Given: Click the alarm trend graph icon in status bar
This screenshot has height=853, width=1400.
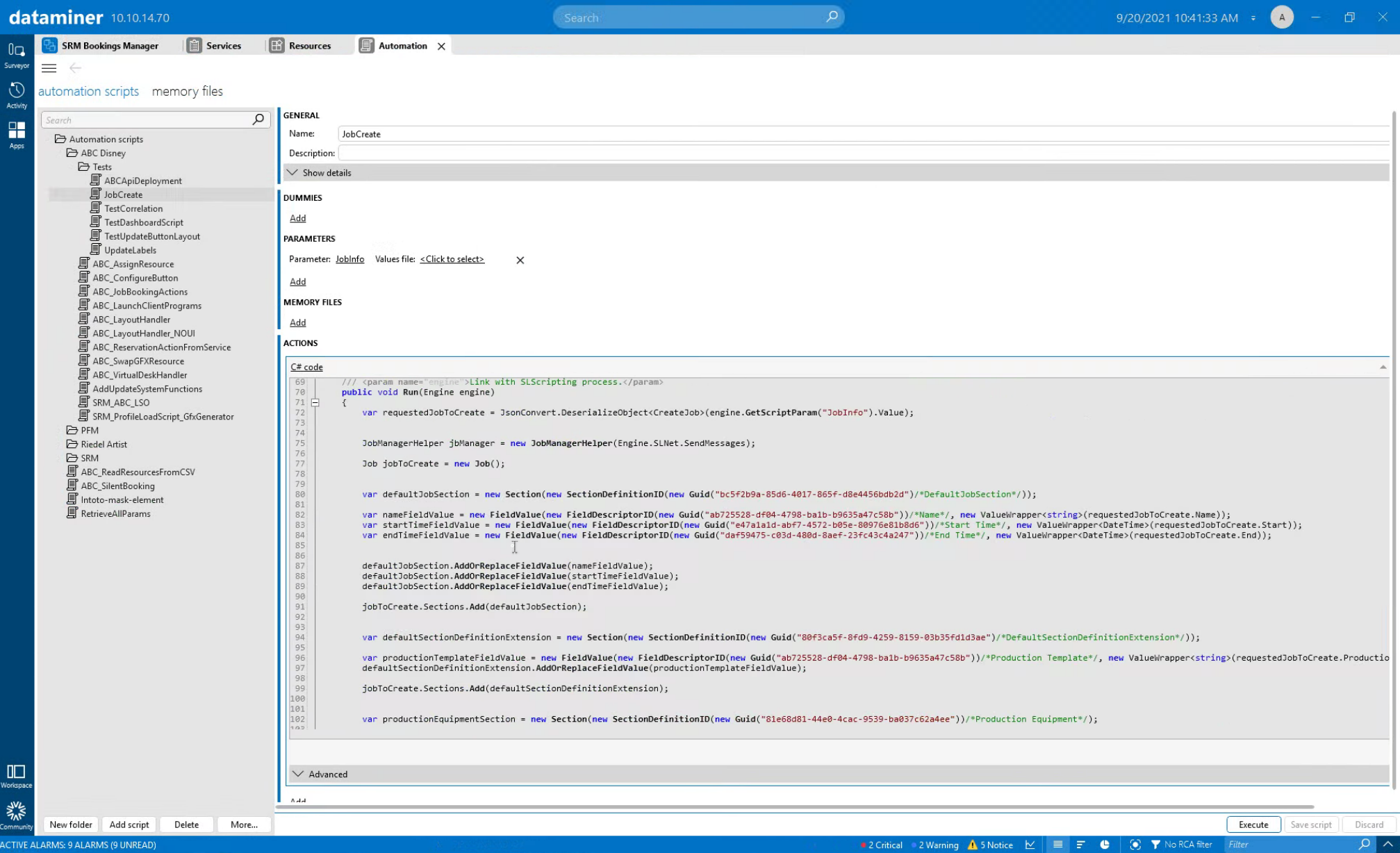Looking at the screenshot, I should [1030, 845].
